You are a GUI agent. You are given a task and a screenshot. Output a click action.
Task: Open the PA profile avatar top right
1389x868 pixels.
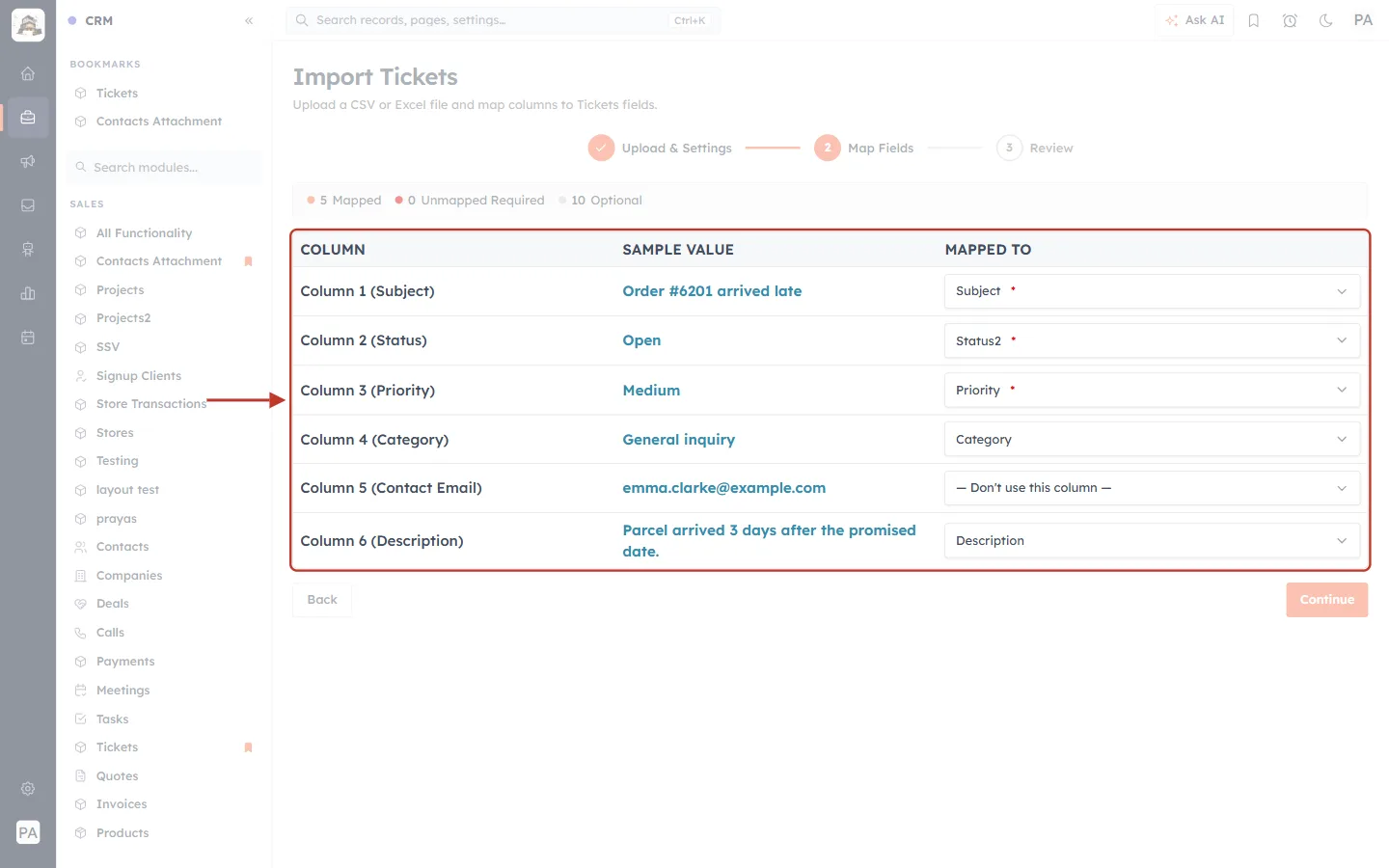click(x=1363, y=20)
